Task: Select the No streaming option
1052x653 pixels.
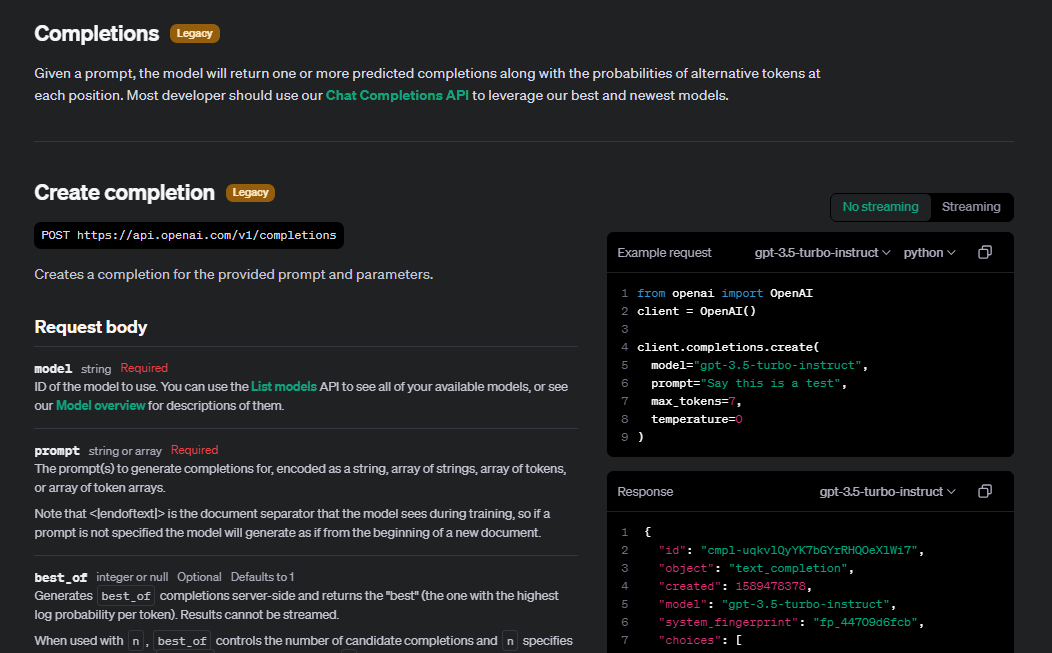Action: pos(880,207)
